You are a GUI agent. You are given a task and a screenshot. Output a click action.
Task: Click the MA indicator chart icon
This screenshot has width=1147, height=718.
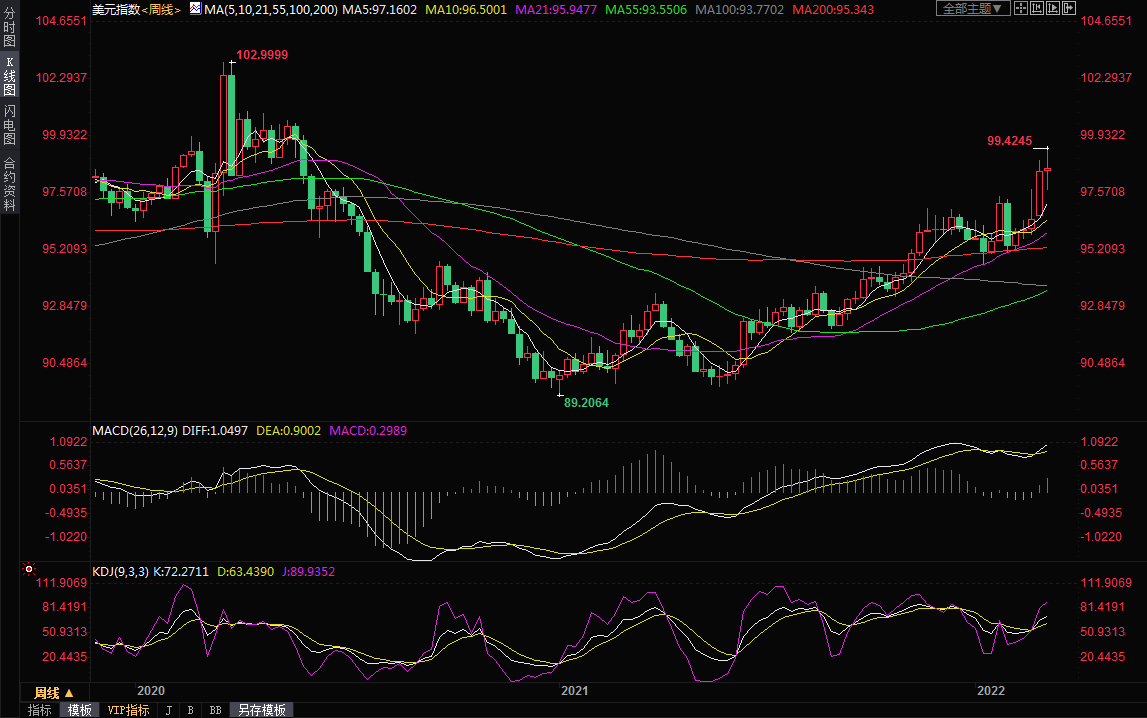pyautogui.click(x=196, y=9)
